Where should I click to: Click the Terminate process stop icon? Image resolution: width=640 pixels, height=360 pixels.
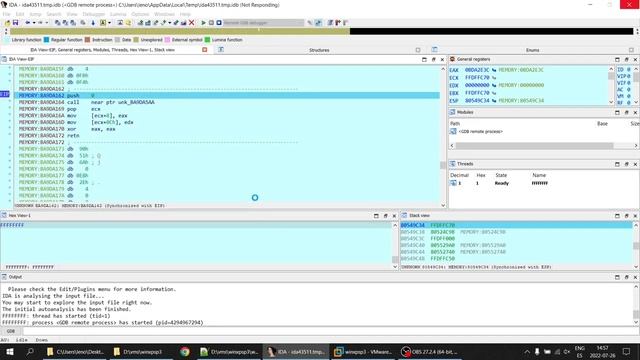(219, 23)
